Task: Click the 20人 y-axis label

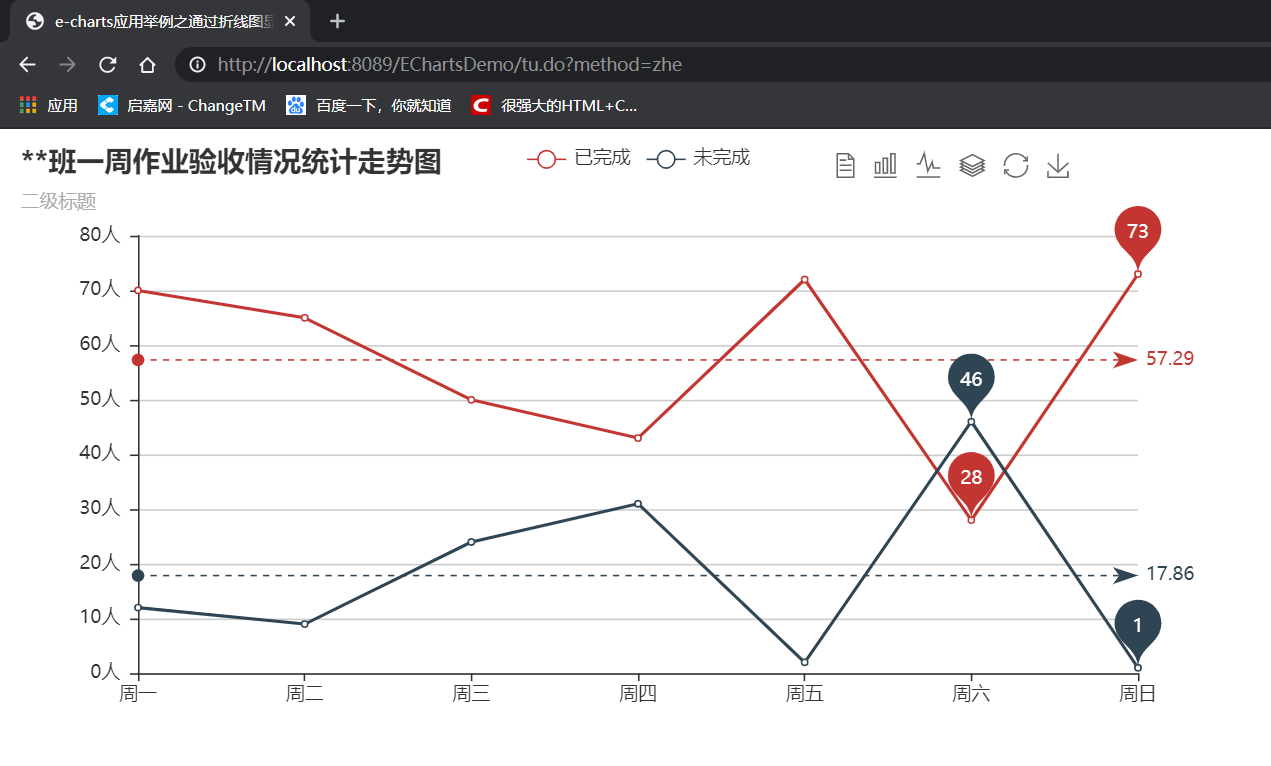Action: (x=100, y=564)
